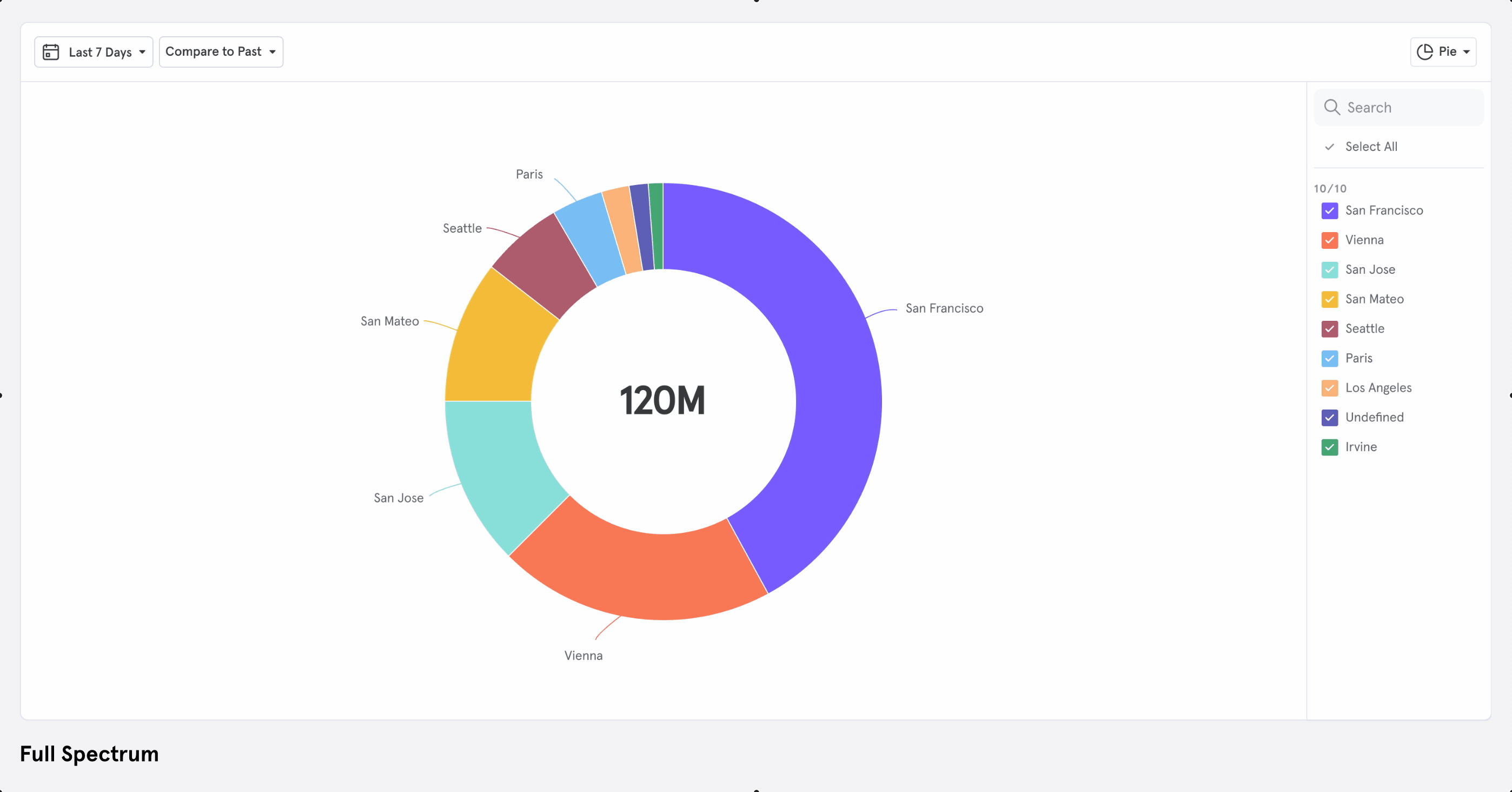Click Select All in legend
The image size is (1512, 792).
(x=1370, y=147)
